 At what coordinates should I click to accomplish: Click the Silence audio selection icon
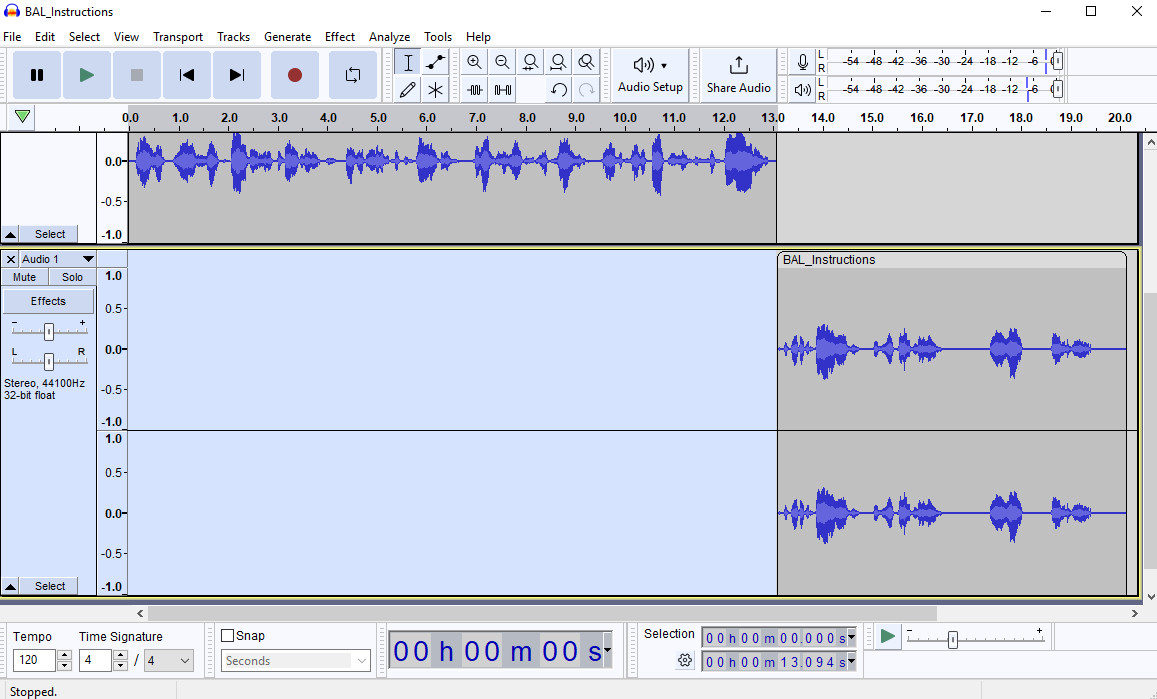tap(501, 89)
